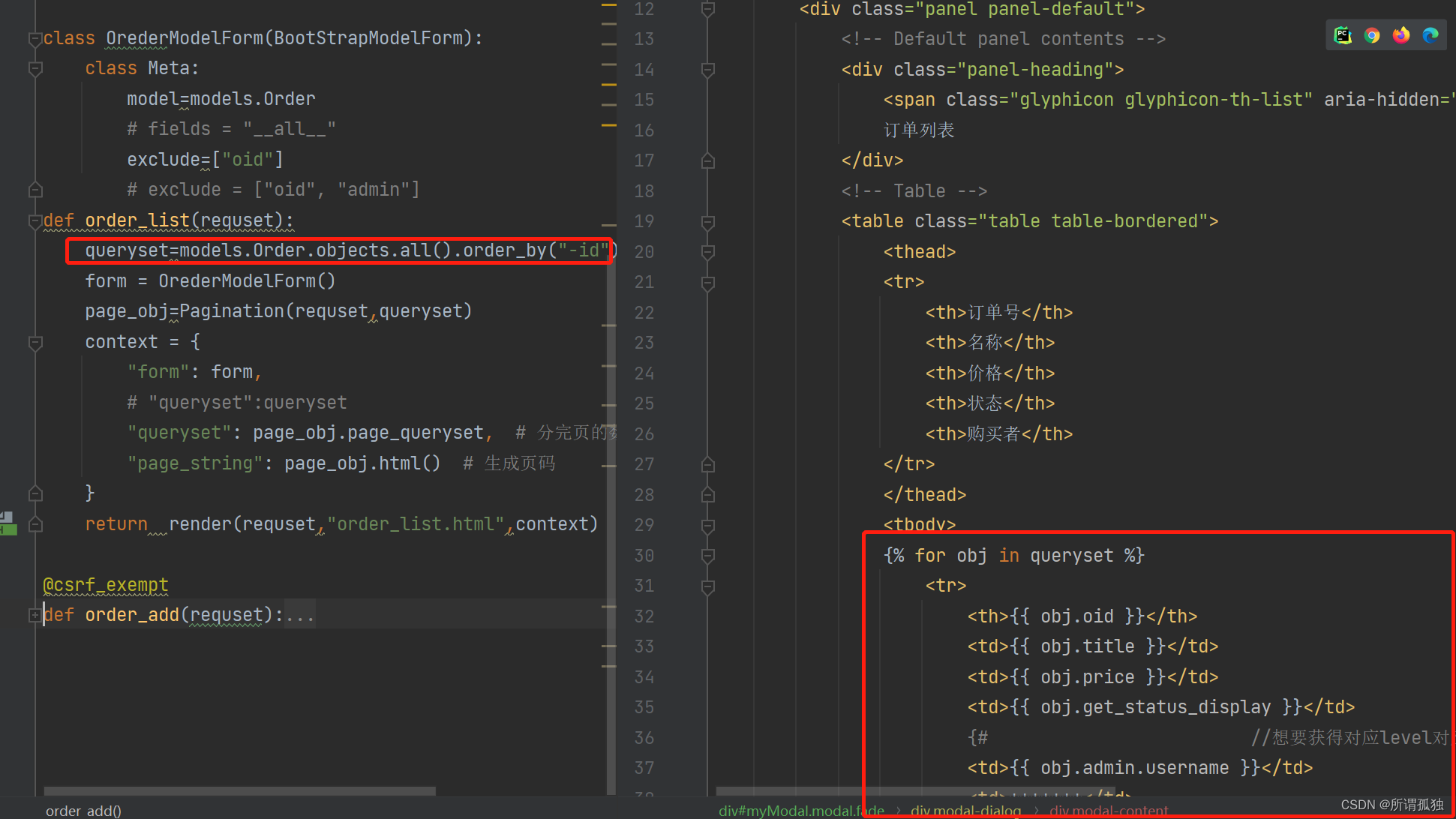
Task: Click the <th>订单号</th> header line
Action: pyautogui.click(x=998, y=313)
